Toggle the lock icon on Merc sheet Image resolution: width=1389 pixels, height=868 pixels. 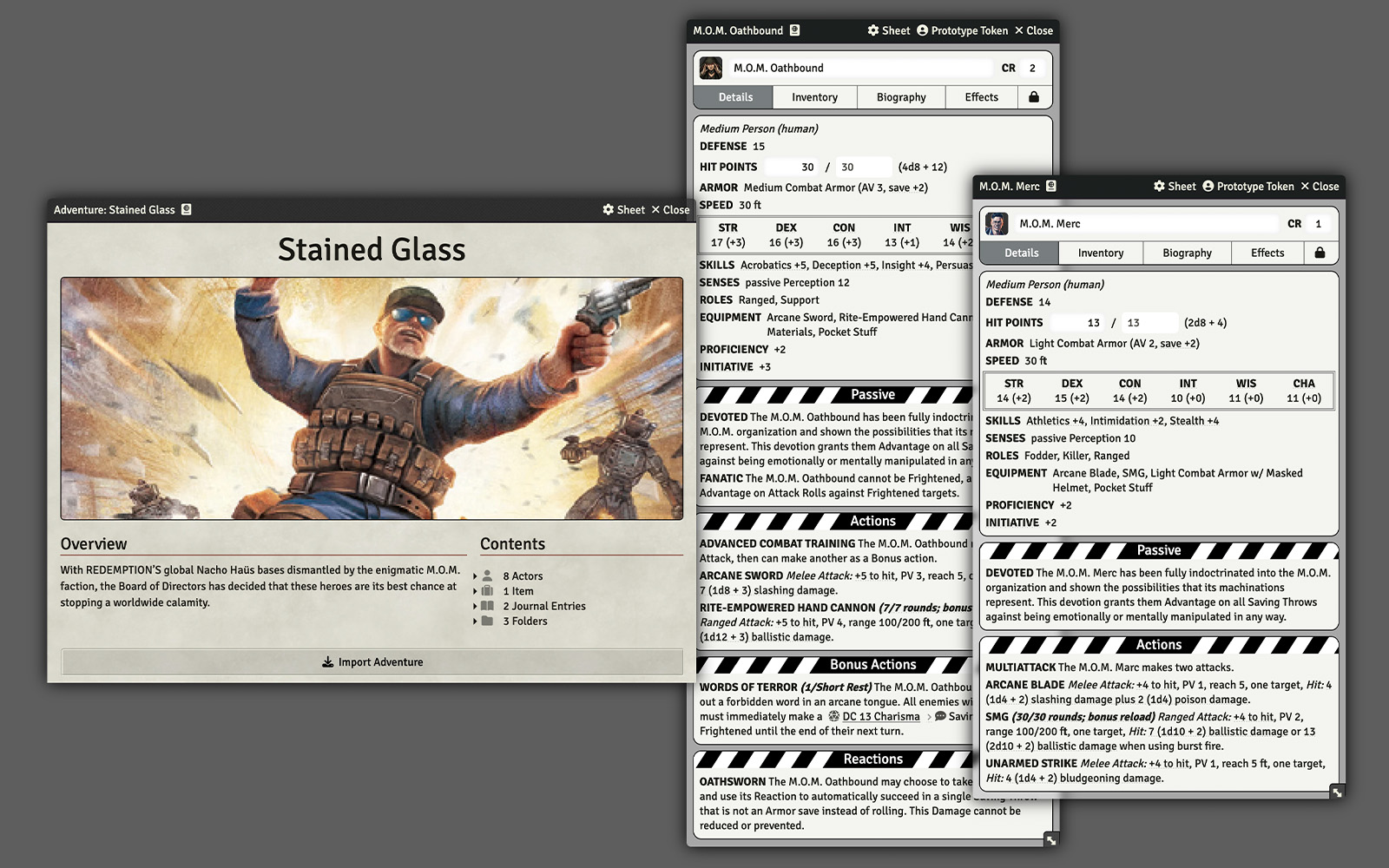click(1320, 253)
